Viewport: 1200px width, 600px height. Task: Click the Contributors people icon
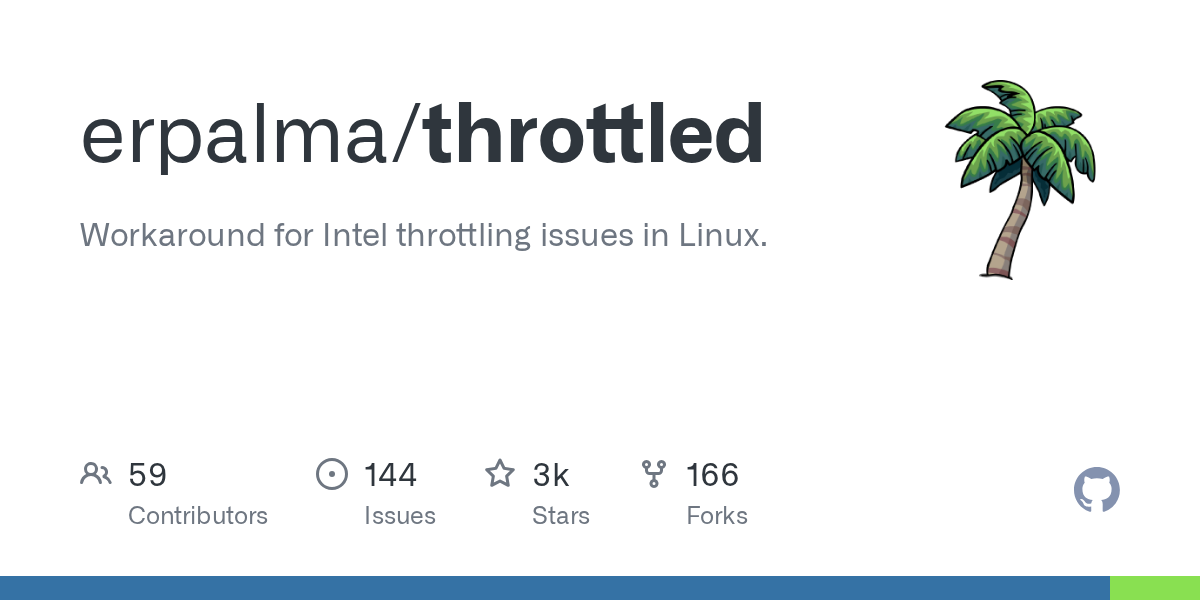pos(96,474)
